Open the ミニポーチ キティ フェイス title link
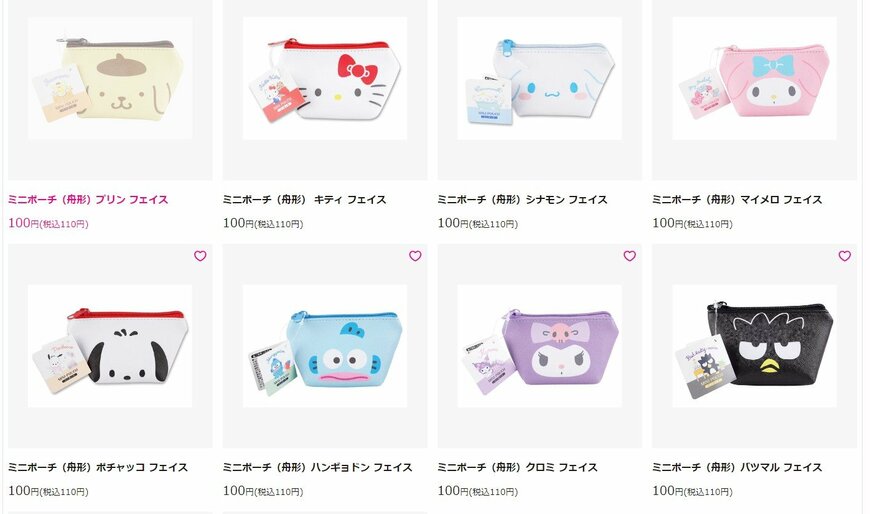 [x=305, y=199]
